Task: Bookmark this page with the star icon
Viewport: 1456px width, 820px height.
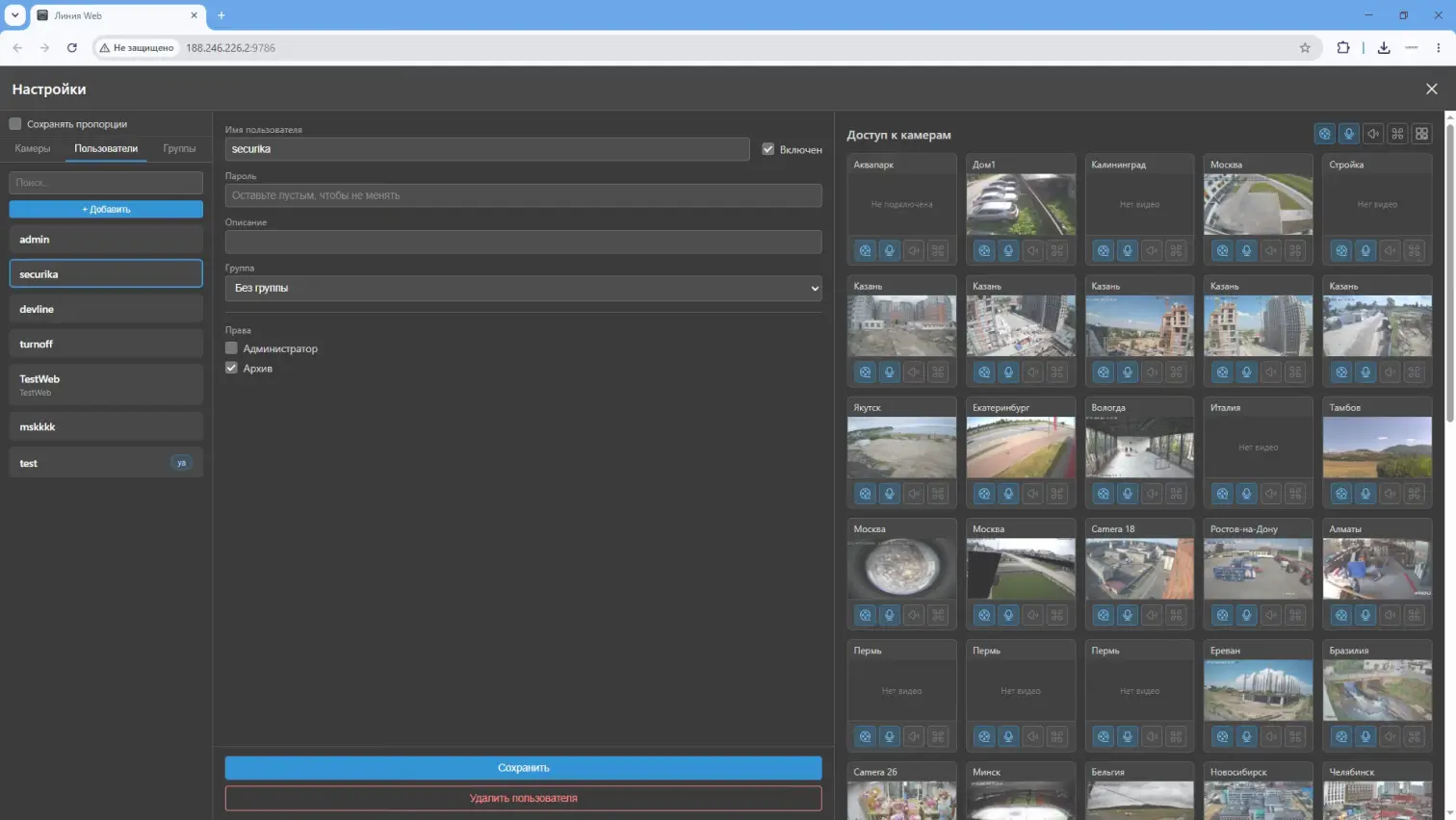Action: click(1305, 47)
